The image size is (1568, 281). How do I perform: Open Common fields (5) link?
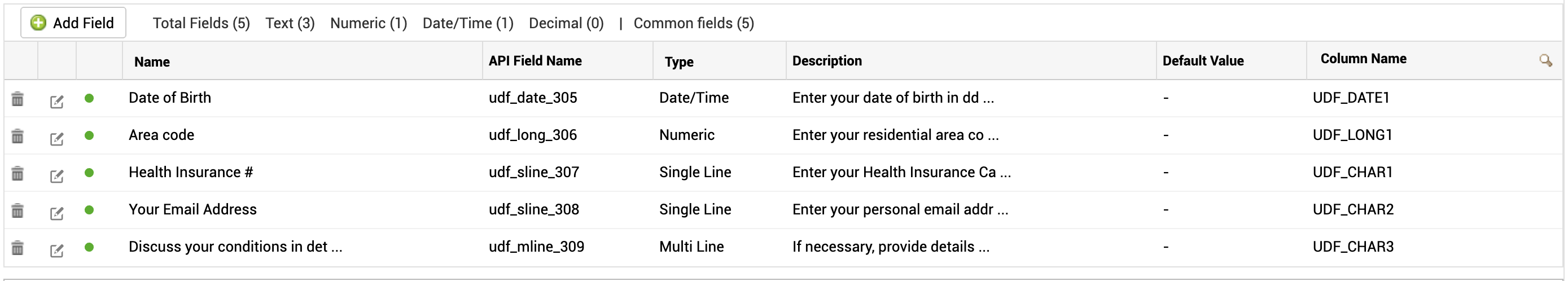tap(693, 23)
